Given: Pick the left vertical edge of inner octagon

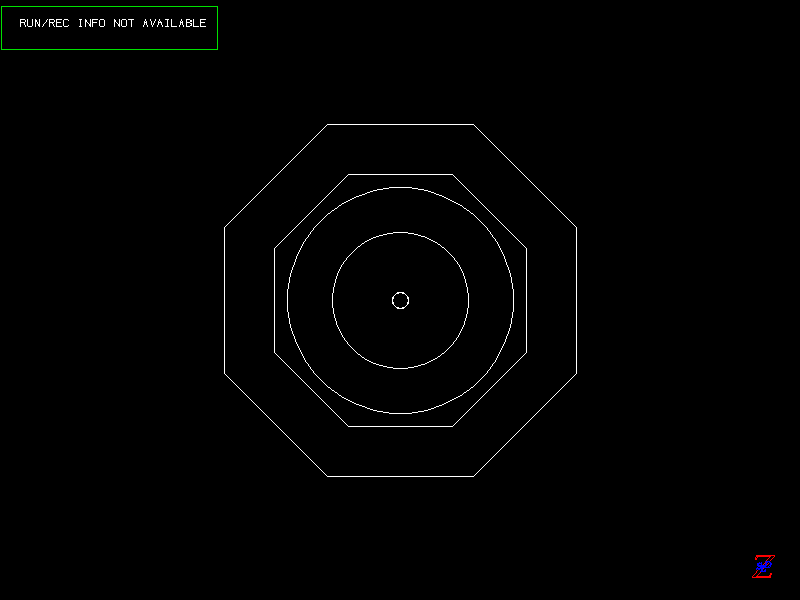Looking at the screenshot, I should pos(275,300).
